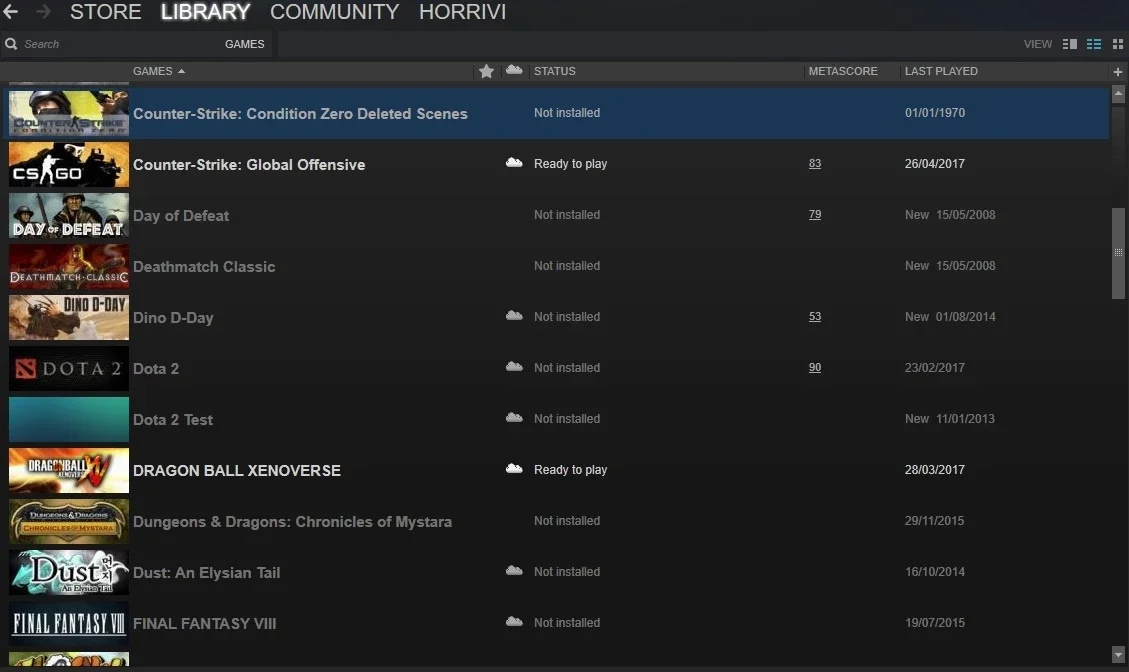The width and height of the screenshot is (1129, 672).
Task: Select the CS:GO game thumbnail
Action: [x=68, y=164]
